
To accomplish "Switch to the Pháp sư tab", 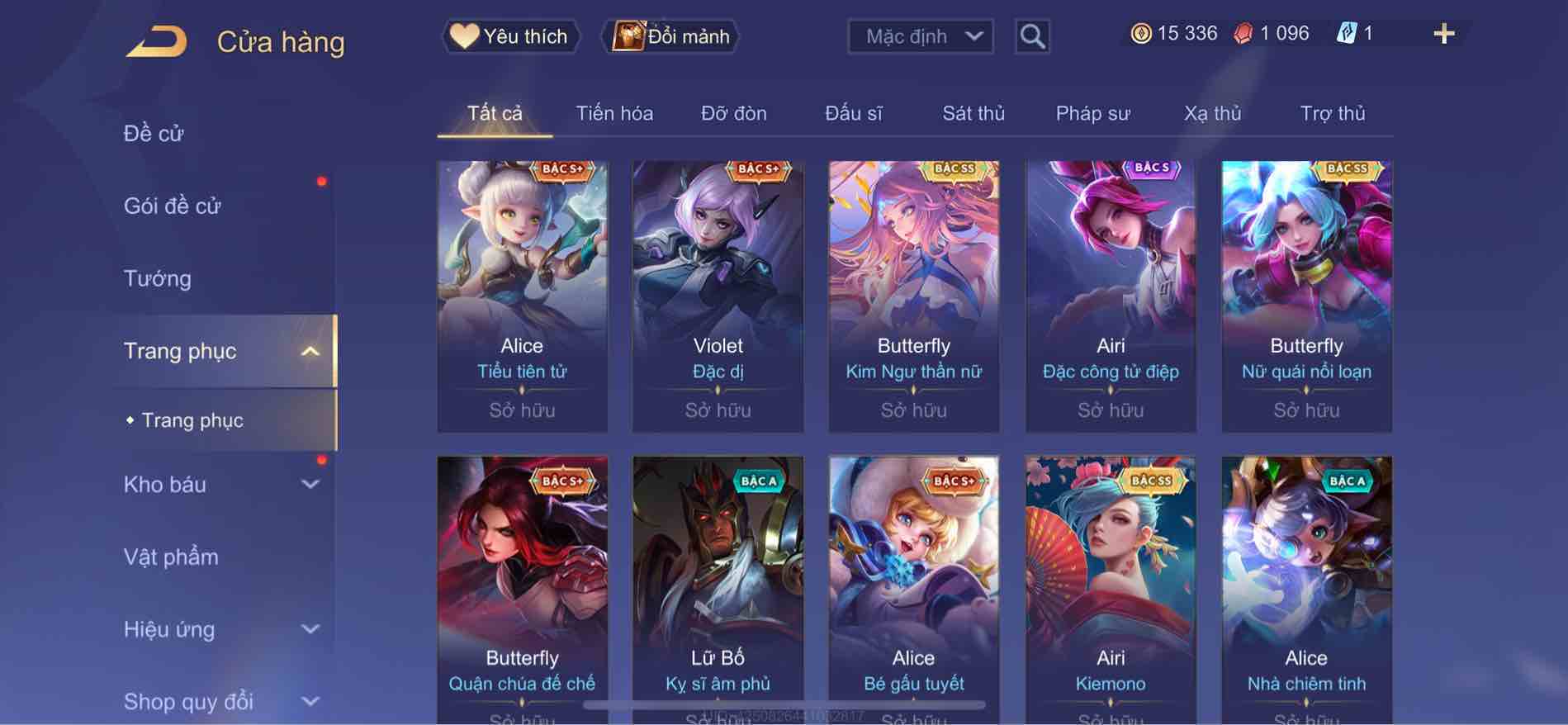I will 1092,113.
